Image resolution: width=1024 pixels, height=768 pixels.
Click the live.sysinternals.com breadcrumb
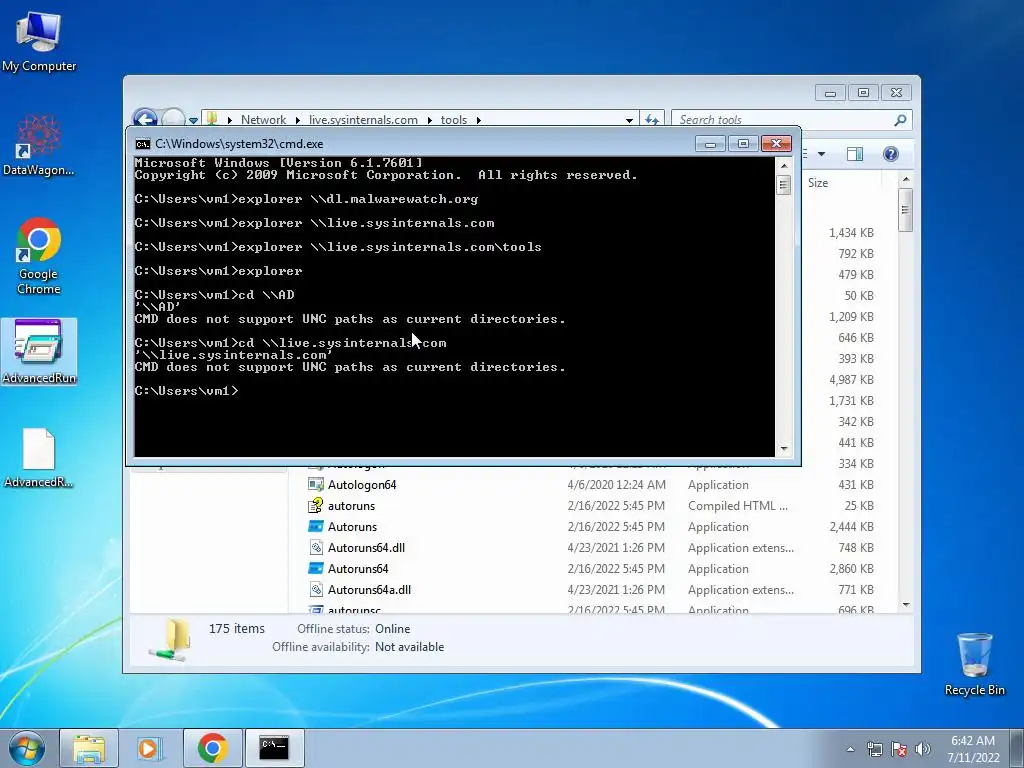pos(363,120)
